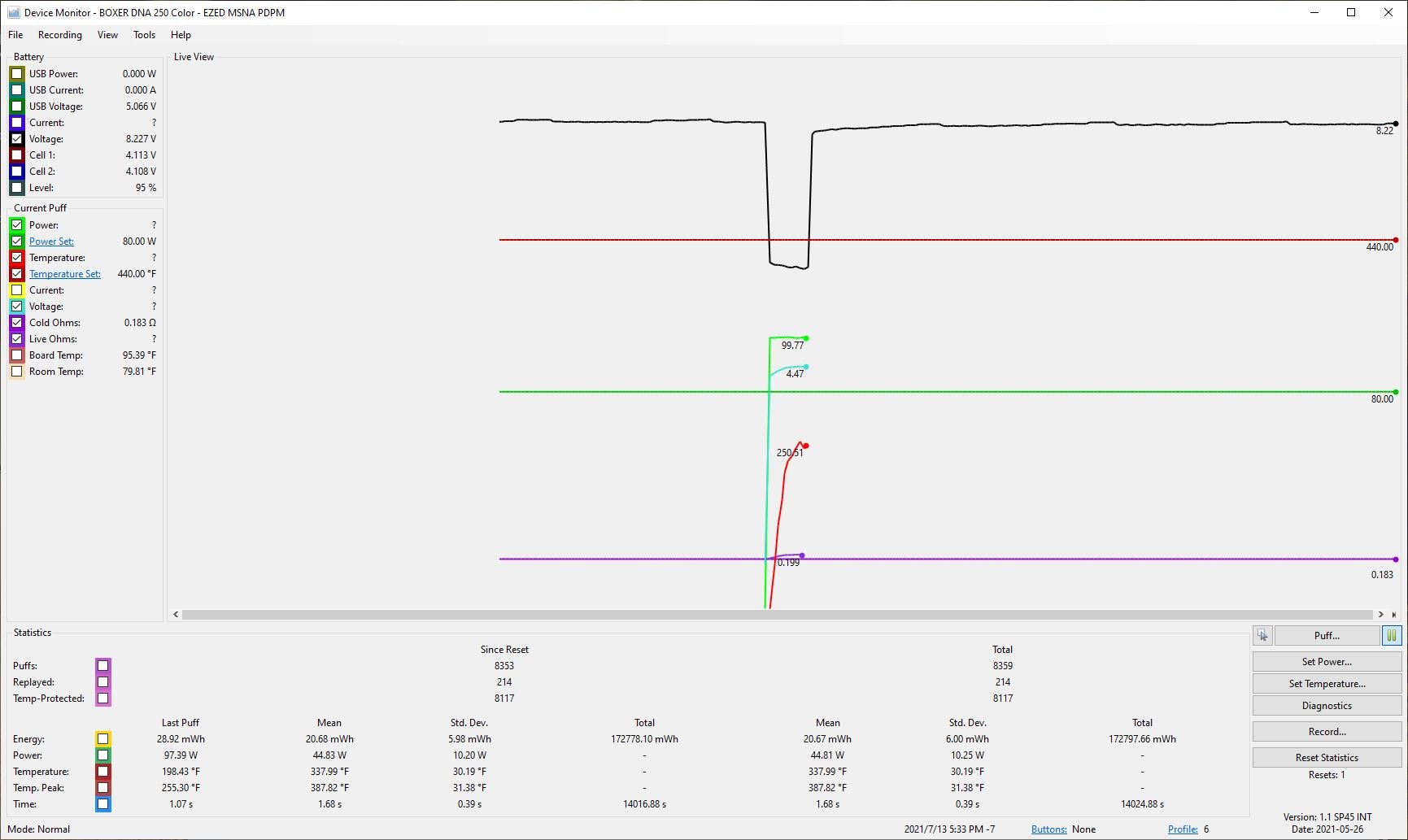The width and height of the screenshot is (1408, 840).
Task: Open the Tools menu
Action: pos(144,35)
